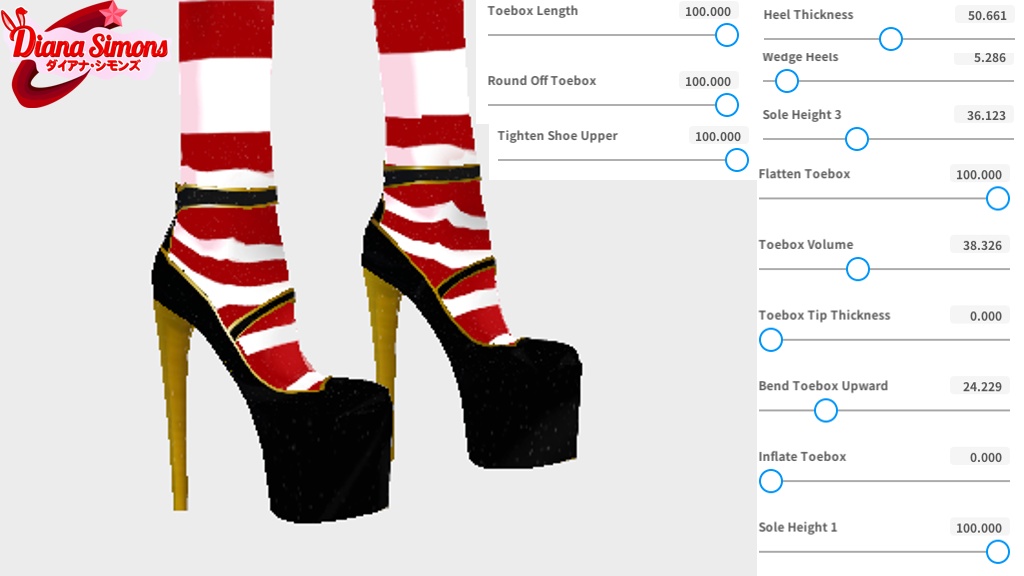
Task: Click the Heel Thickness slider handle
Action: 890,39
